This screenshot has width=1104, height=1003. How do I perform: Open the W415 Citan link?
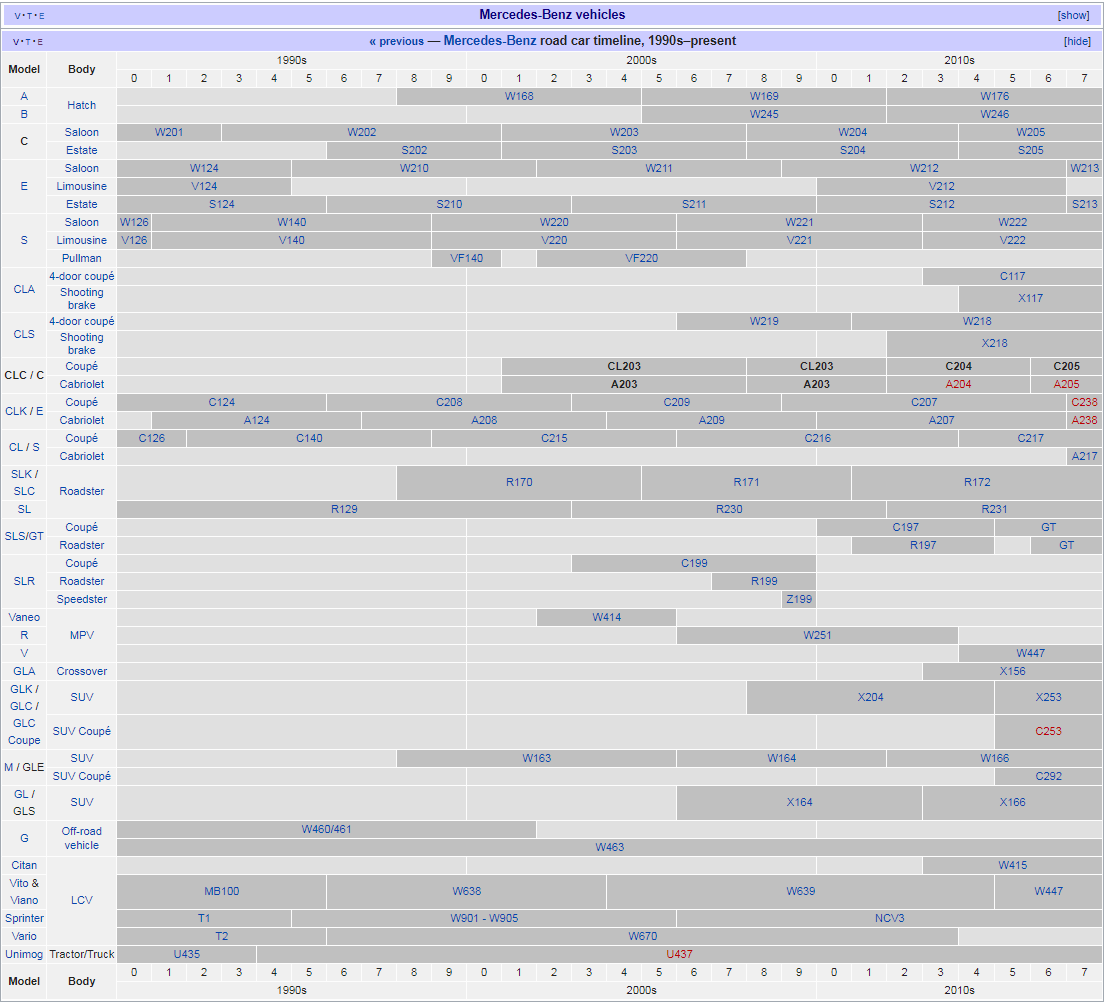point(1012,865)
